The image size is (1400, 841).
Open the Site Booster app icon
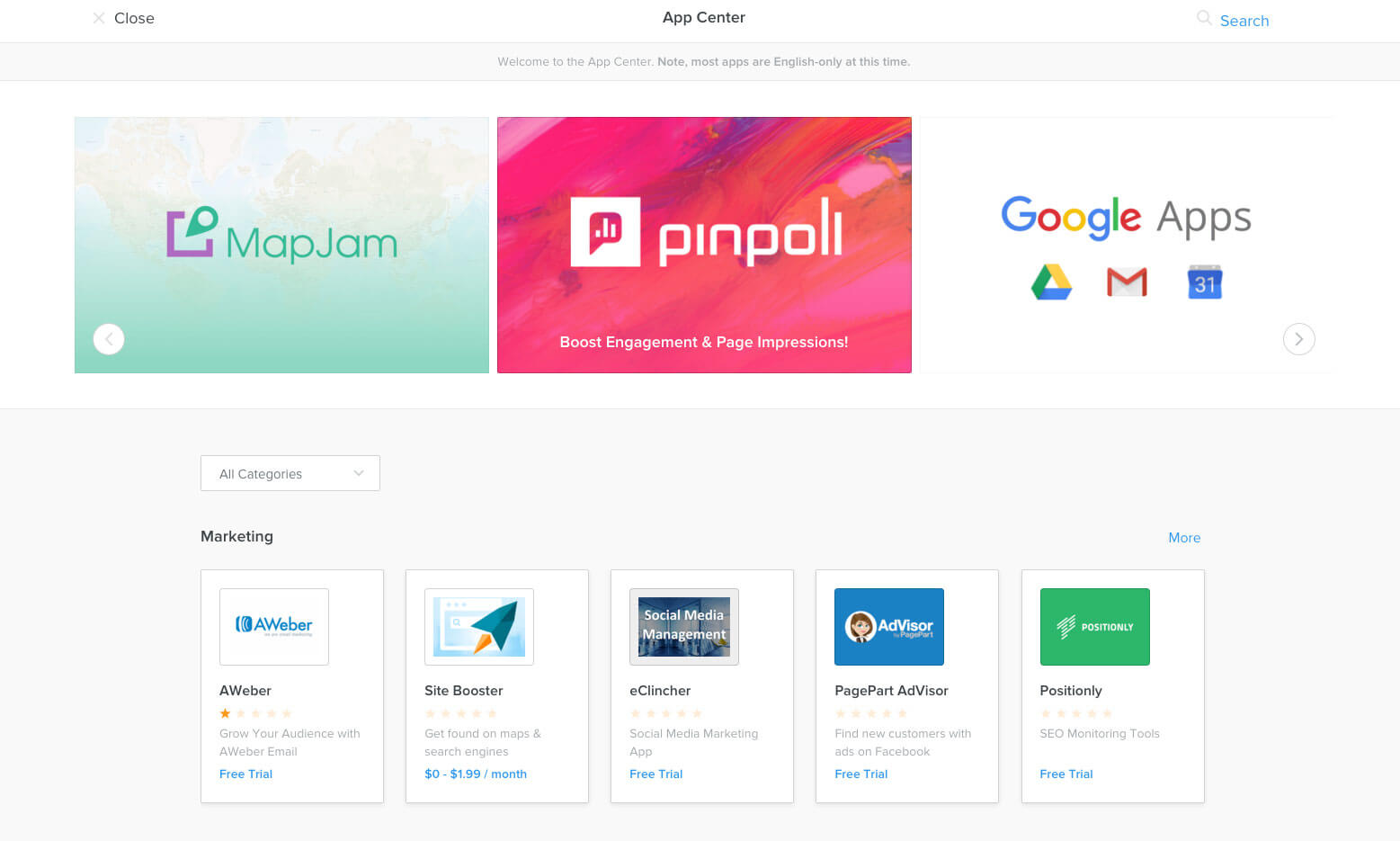click(x=479, y=627)
